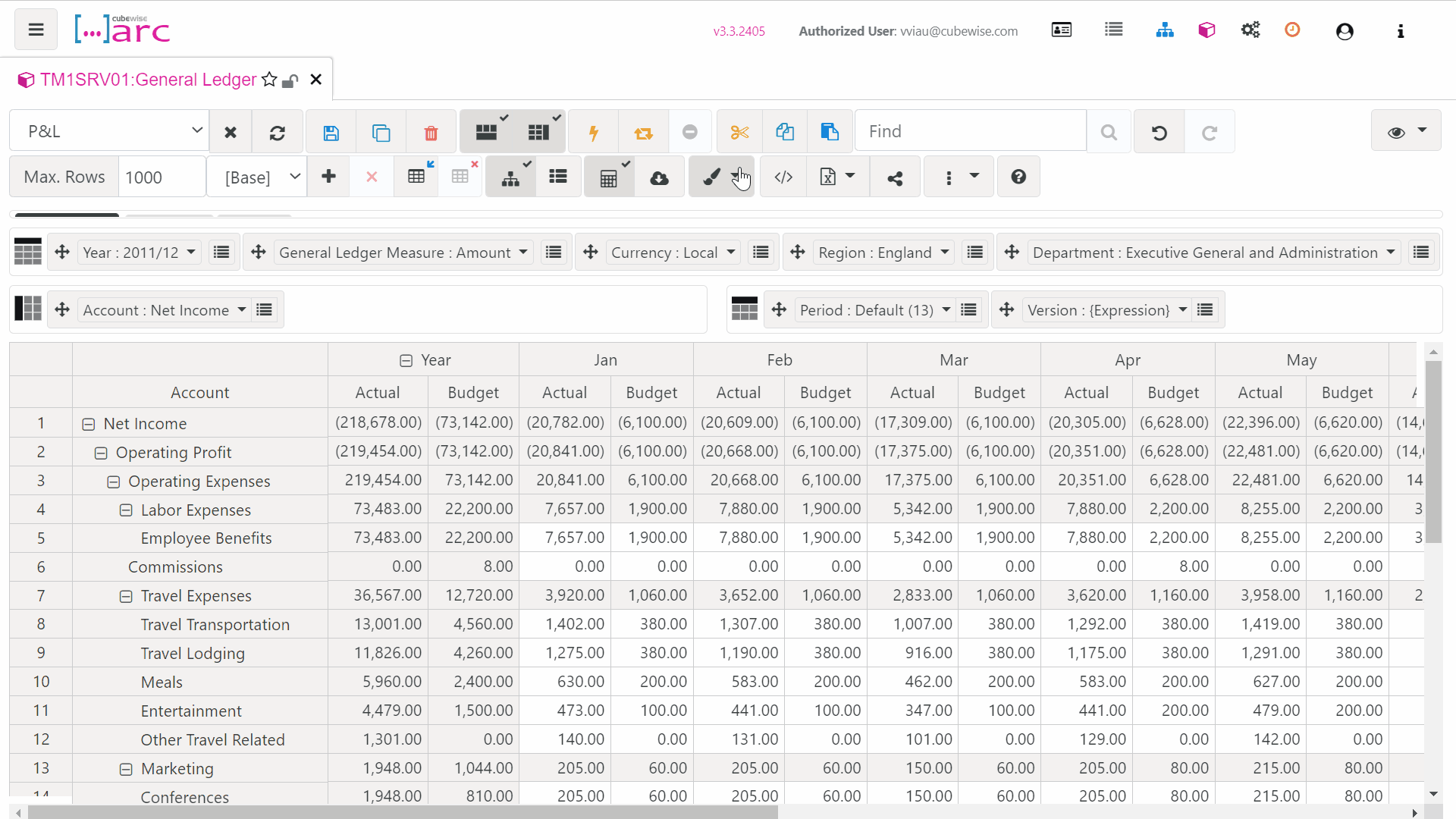Click the scissors cut icon
Viewport: 1456px width, 819px height.
click(739, 133)
